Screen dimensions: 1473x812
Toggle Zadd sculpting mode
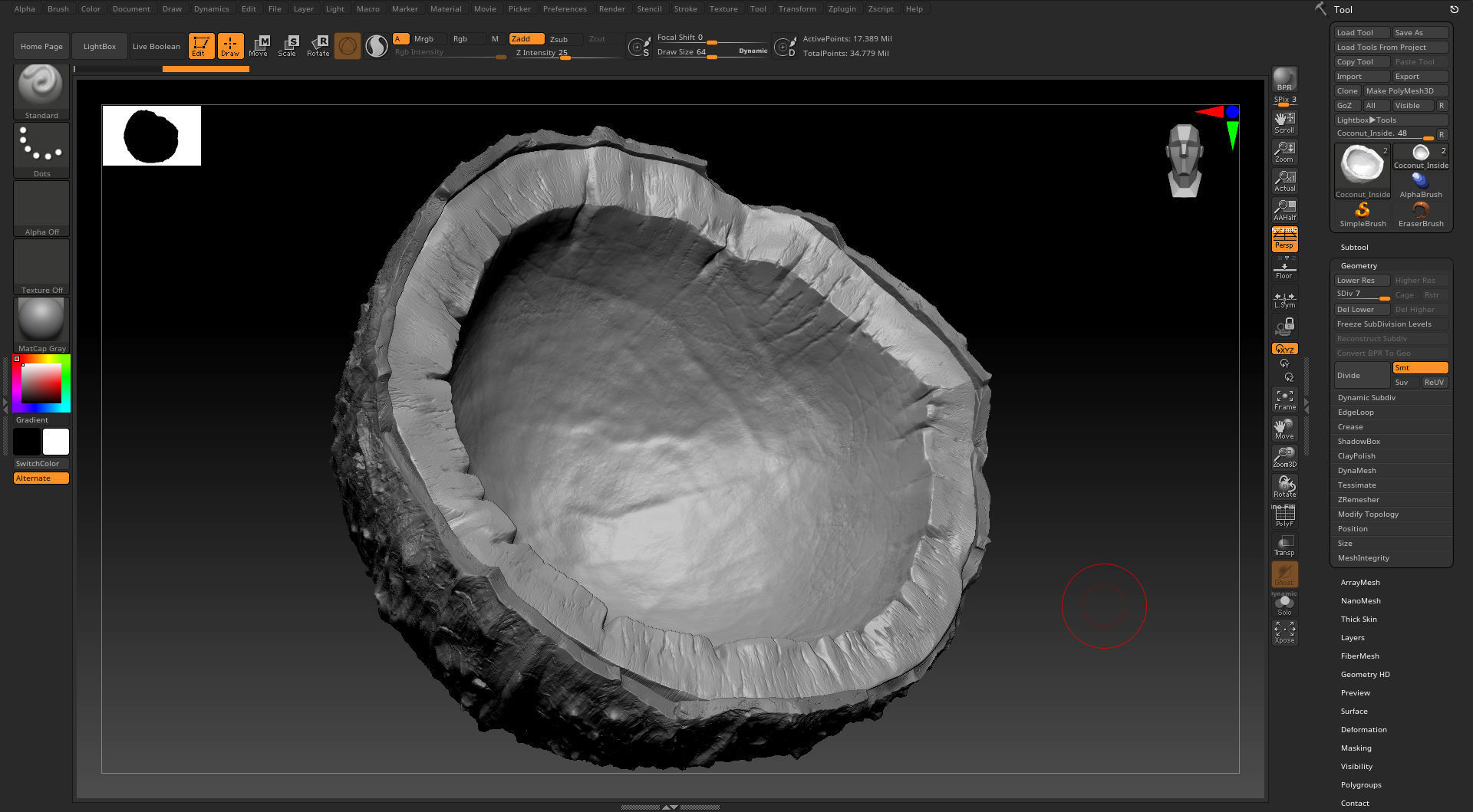[x=526, y=38]
